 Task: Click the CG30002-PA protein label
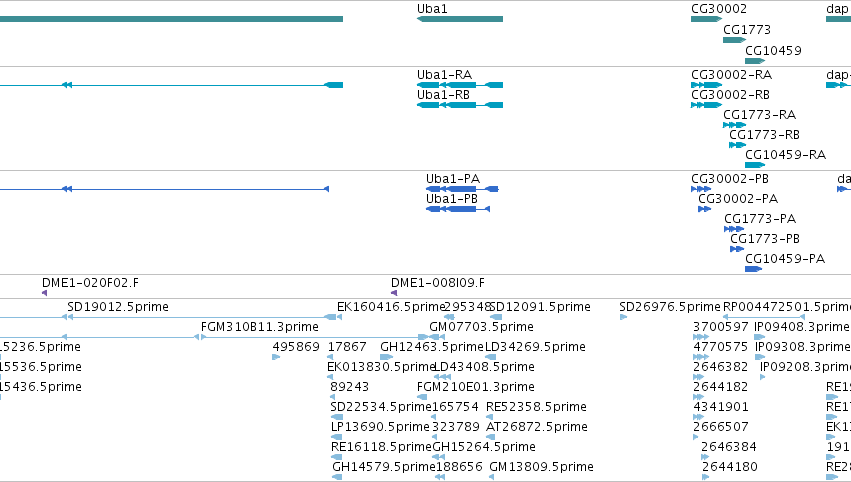click(x=738, y=199)
